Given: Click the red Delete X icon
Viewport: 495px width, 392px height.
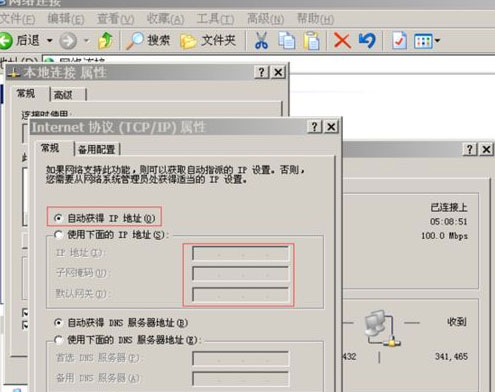Looking at the screenshot, I should (x=342, y=41).
